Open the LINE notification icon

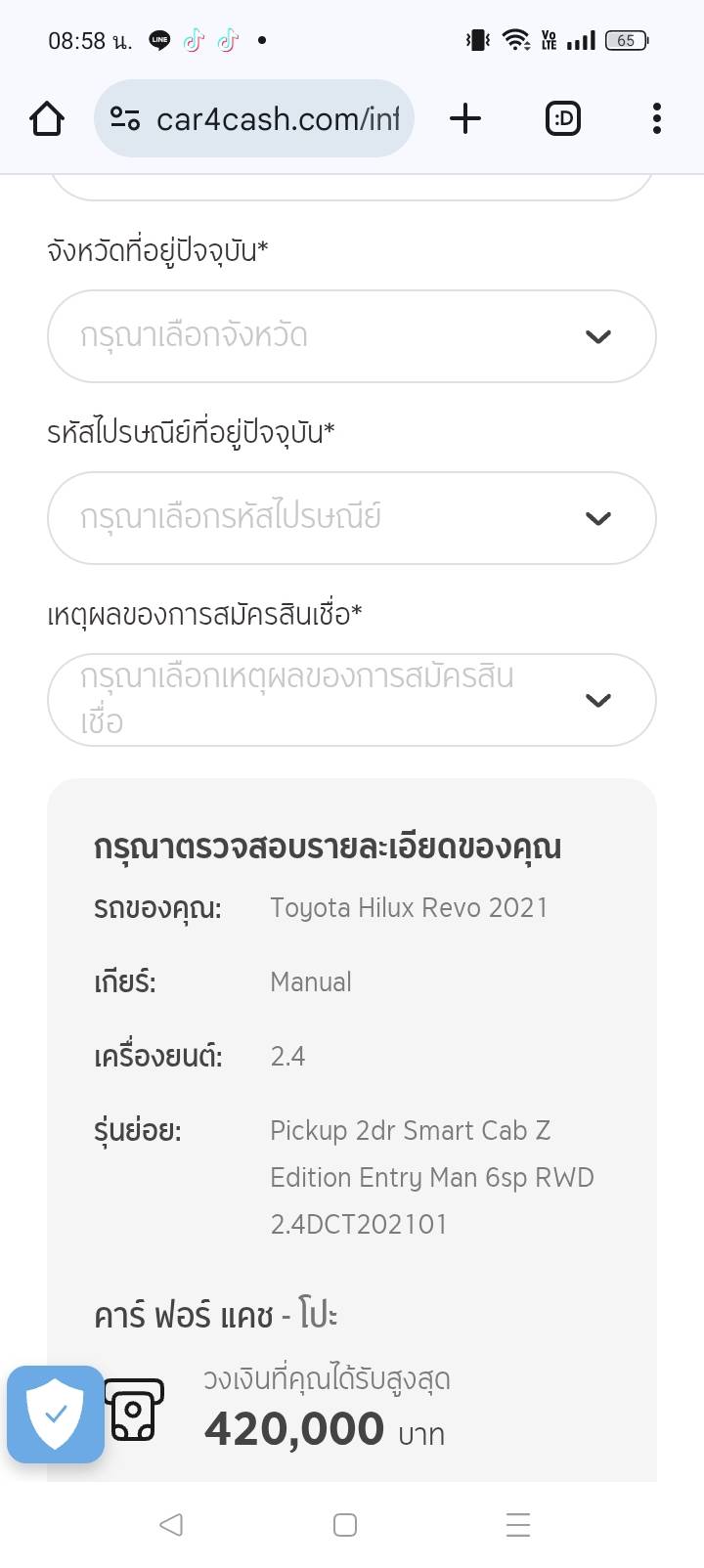pos(159,40)
